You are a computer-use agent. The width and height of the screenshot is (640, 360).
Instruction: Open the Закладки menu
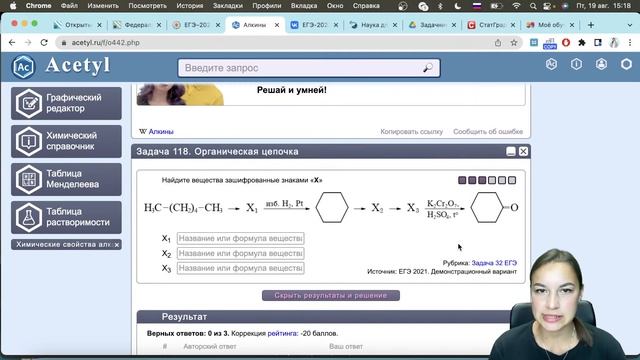227,6
